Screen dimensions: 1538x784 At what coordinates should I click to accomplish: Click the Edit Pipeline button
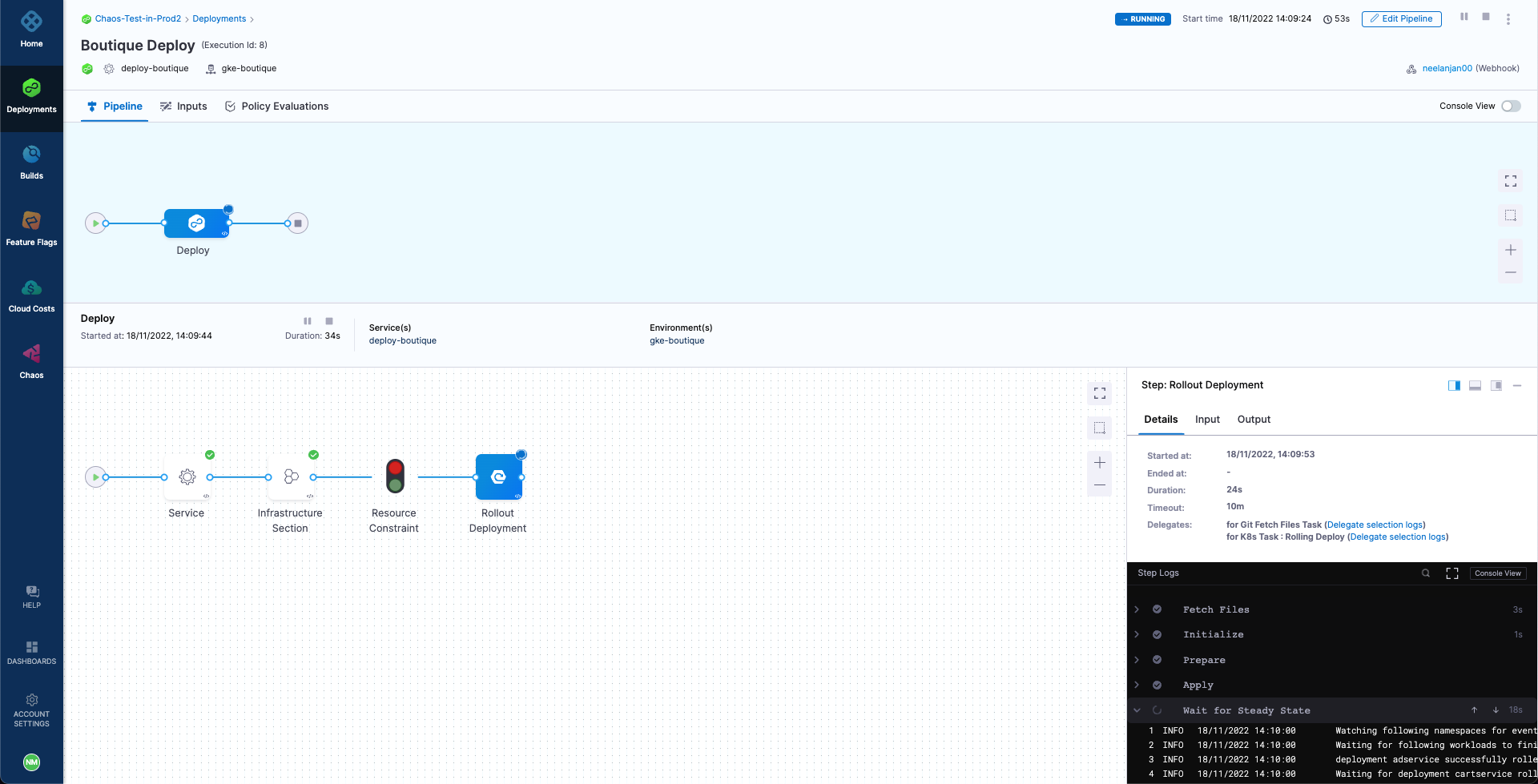1401,19
